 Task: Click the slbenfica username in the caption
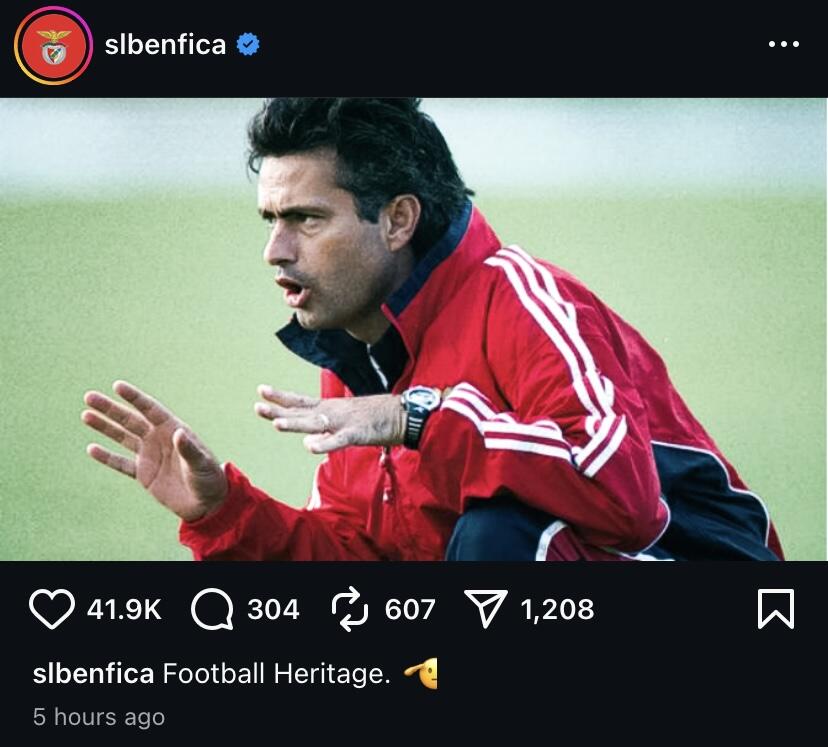[93, 674]
